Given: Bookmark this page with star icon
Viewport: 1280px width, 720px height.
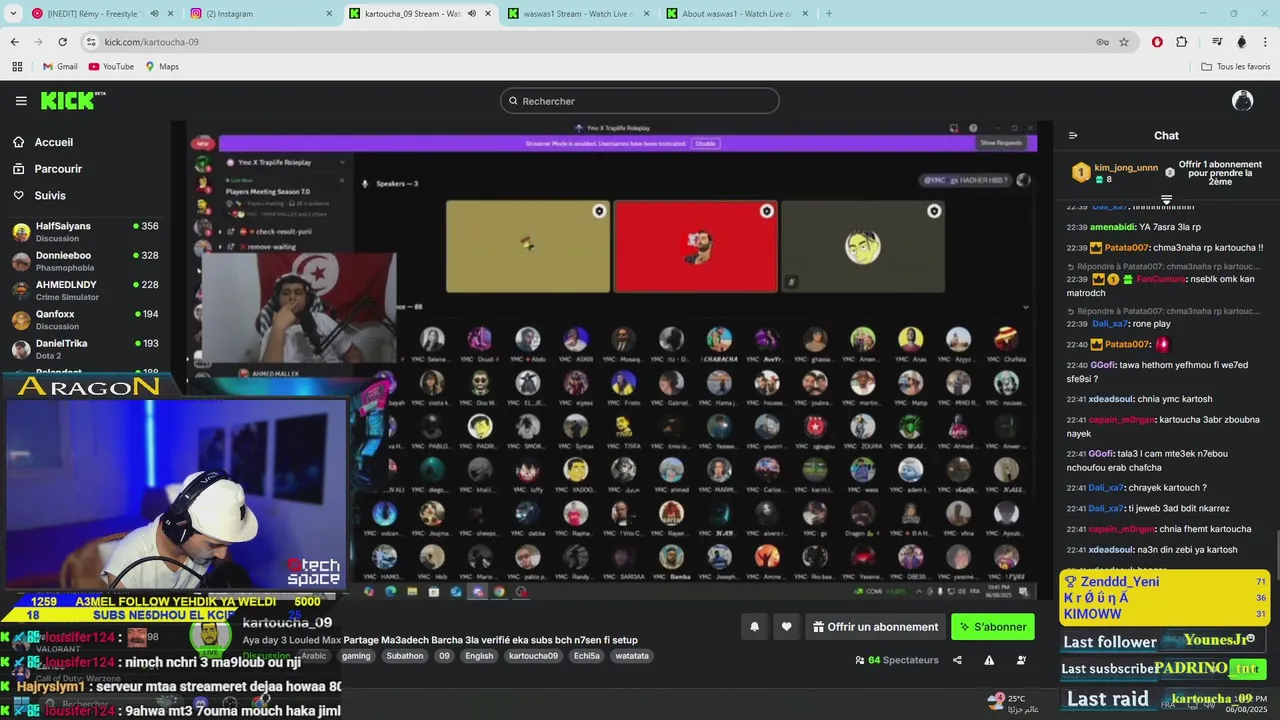Looking at the screenshot, I should pos(1124,42).
